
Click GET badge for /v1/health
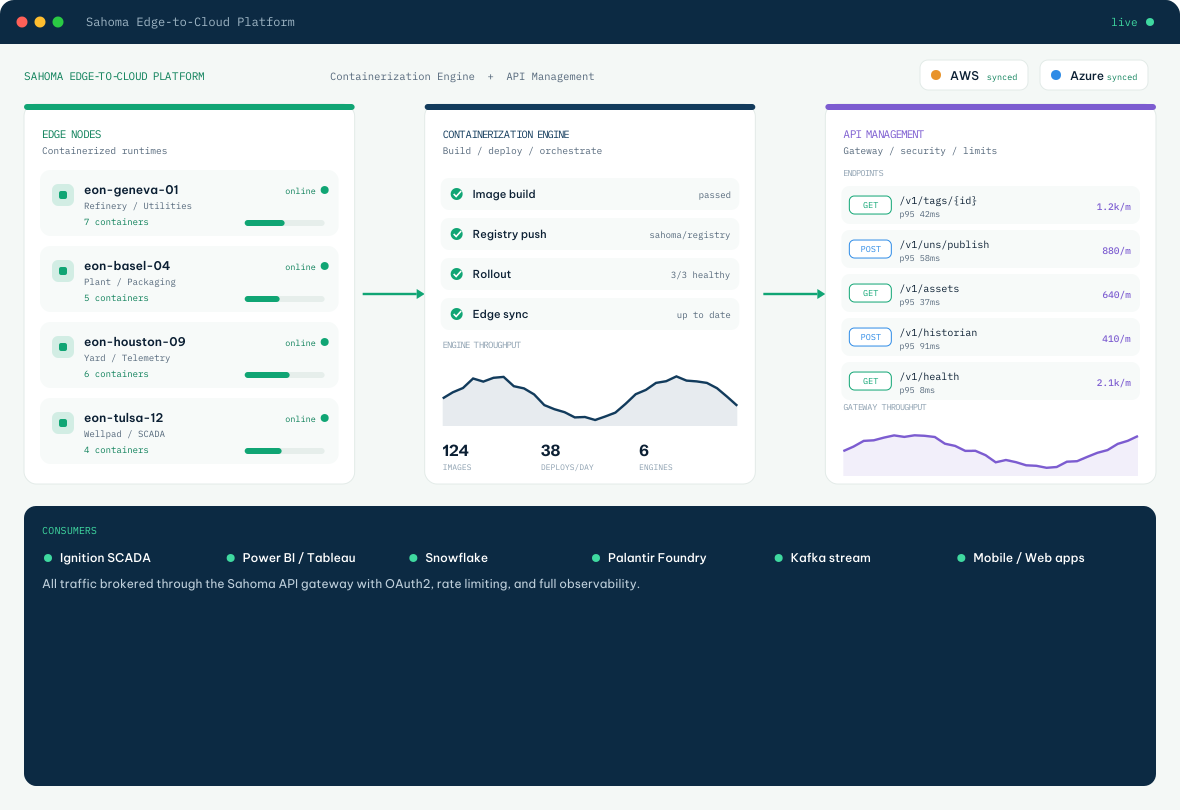click(870, 381)
